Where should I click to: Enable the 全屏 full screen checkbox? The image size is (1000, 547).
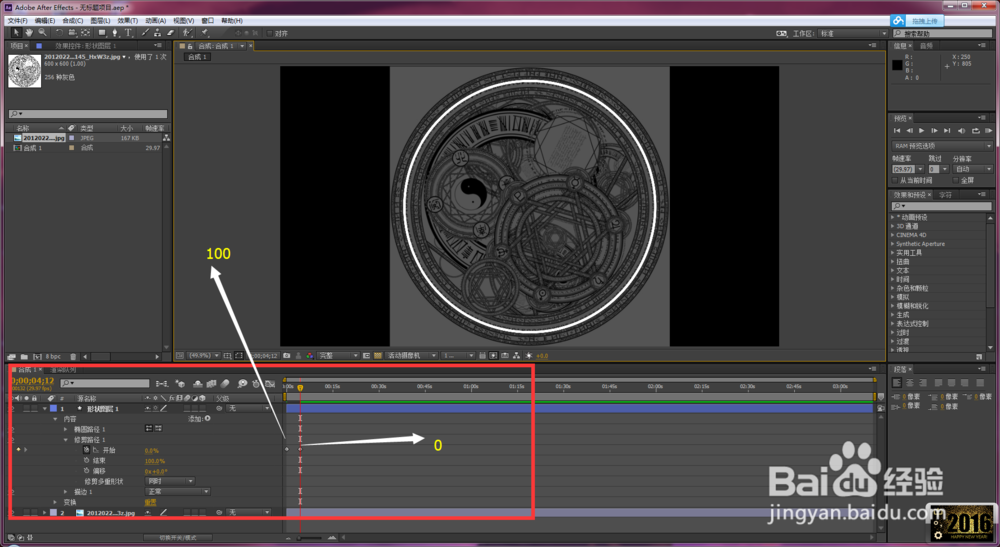tap(955, 180)
